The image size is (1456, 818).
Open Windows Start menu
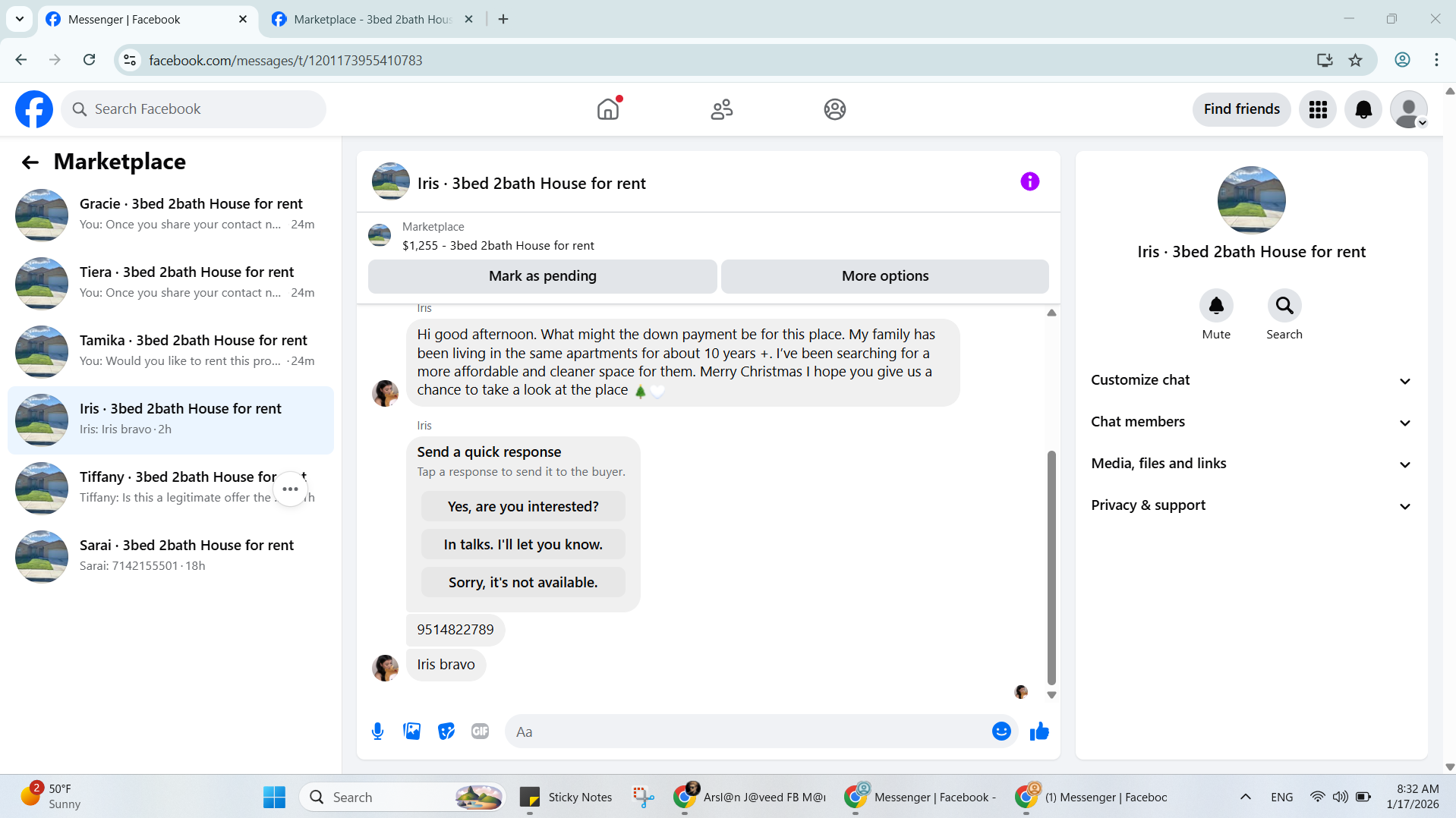(274, 797)
